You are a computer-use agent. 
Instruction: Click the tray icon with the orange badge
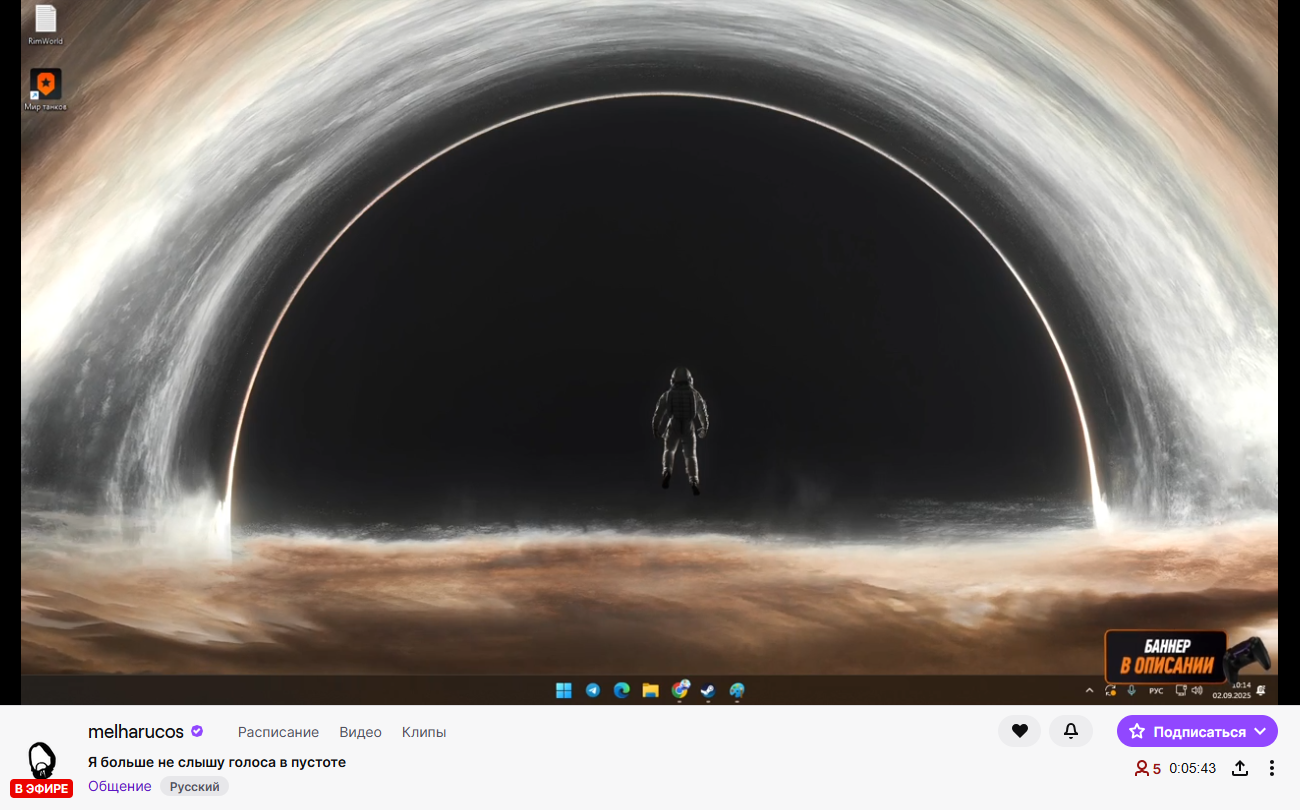click(x=1111, y=690)
